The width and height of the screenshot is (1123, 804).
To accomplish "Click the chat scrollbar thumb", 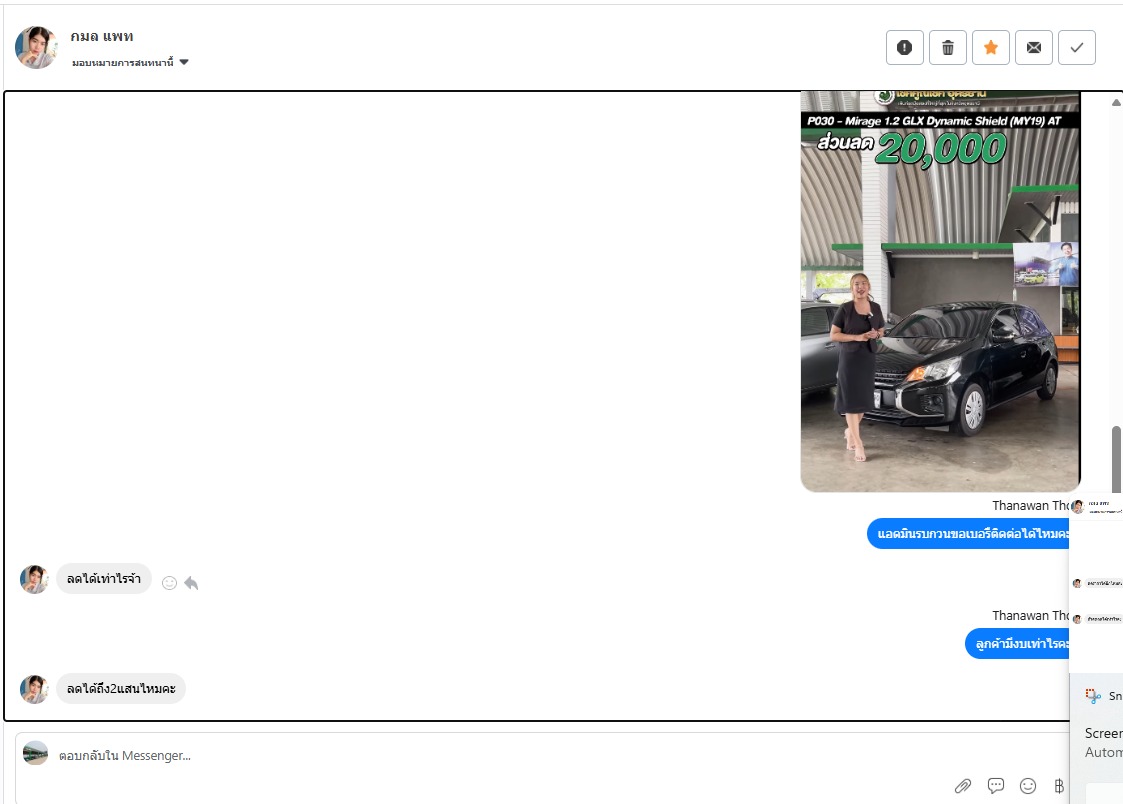I will tap(1116, 460).
